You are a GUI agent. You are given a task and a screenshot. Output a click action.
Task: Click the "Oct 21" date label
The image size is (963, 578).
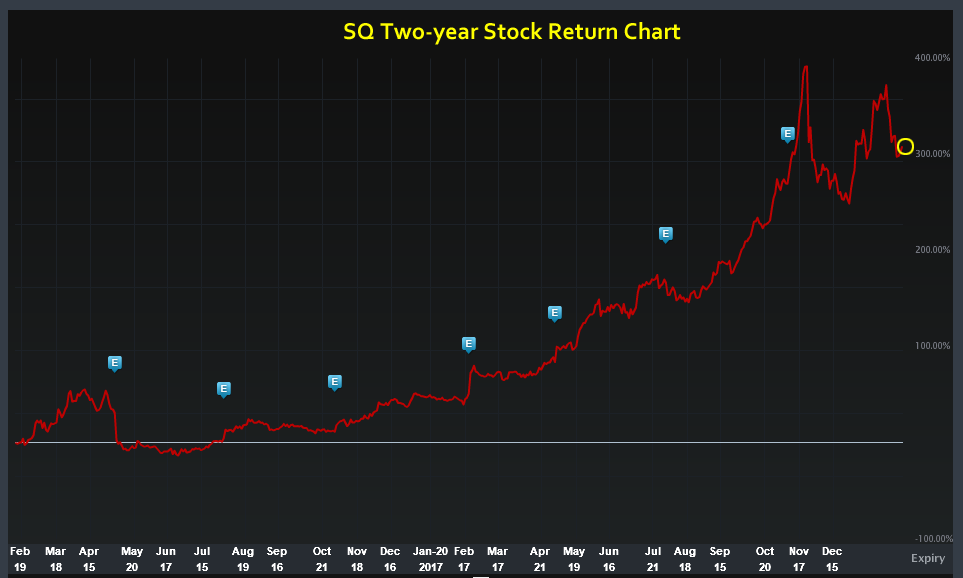click(x=322, y=559)
